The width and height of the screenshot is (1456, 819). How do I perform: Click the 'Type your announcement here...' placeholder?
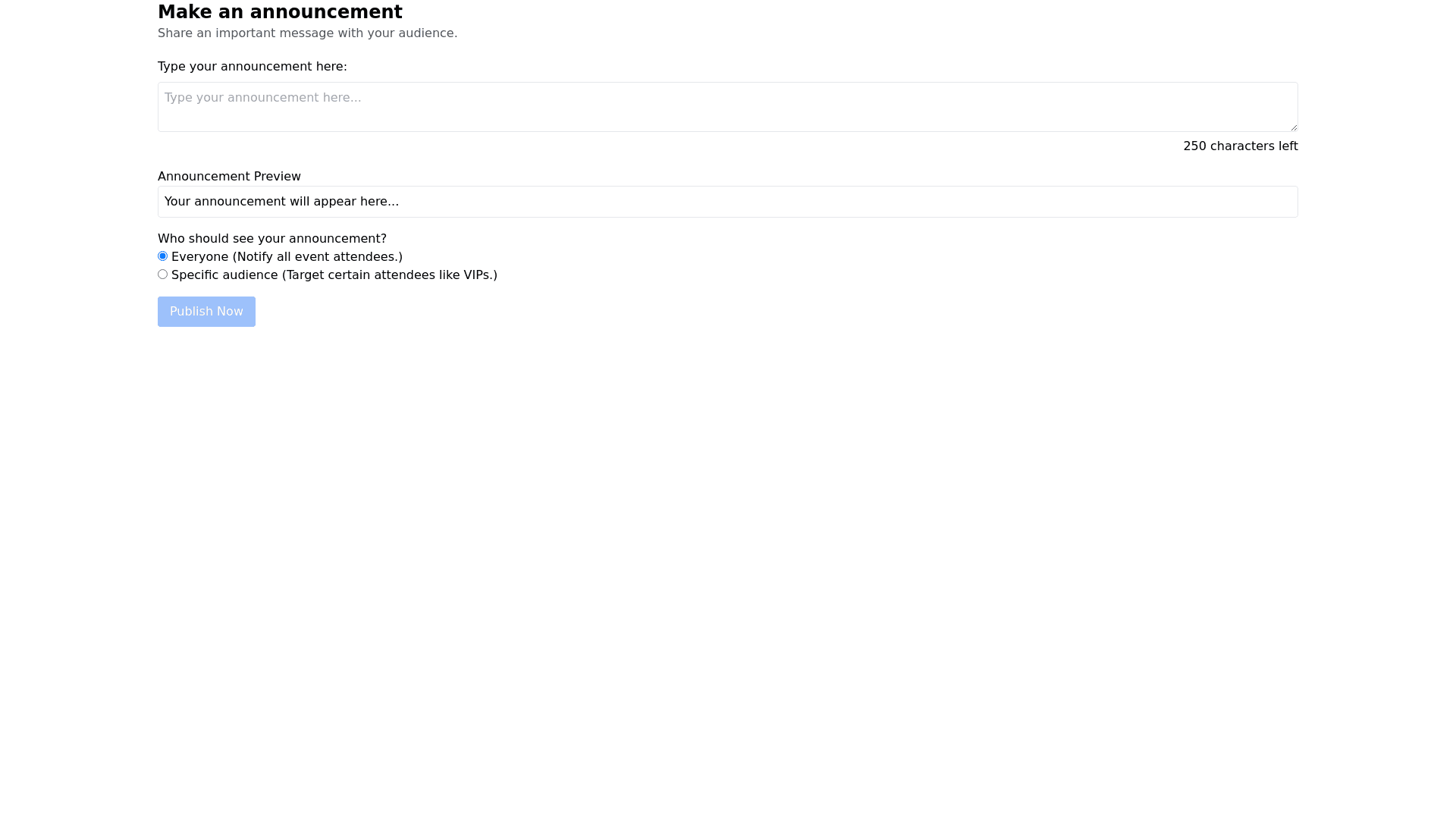point(262,98)
